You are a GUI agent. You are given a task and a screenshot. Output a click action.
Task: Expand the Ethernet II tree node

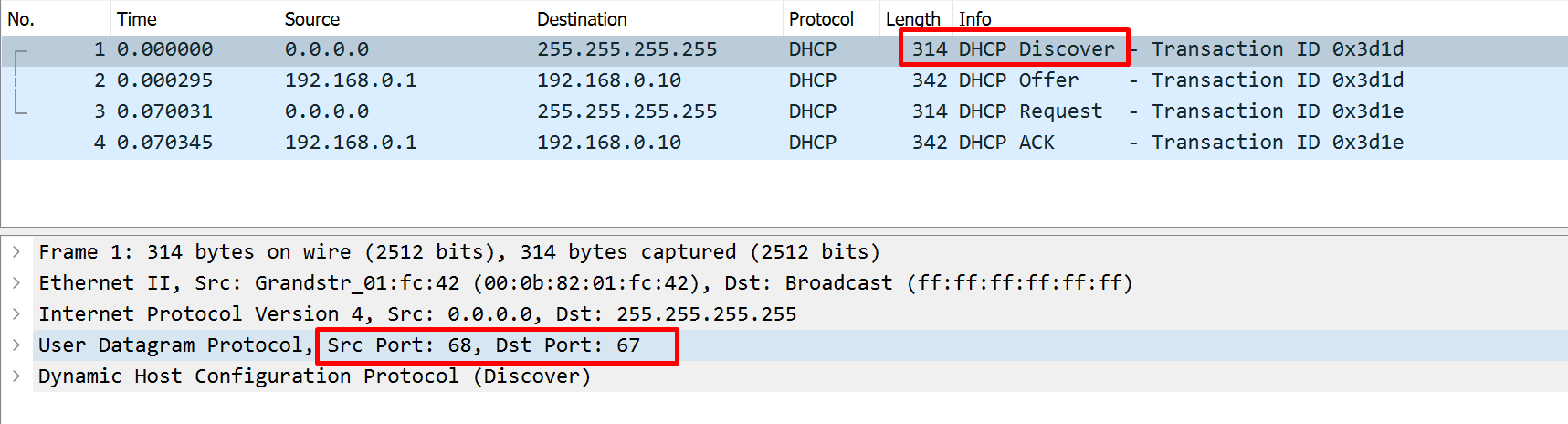[x=16, y=283]
